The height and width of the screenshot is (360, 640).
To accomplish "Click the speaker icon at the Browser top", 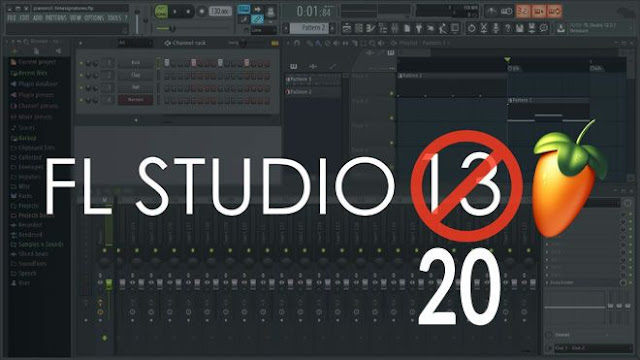I will point(58,51).
